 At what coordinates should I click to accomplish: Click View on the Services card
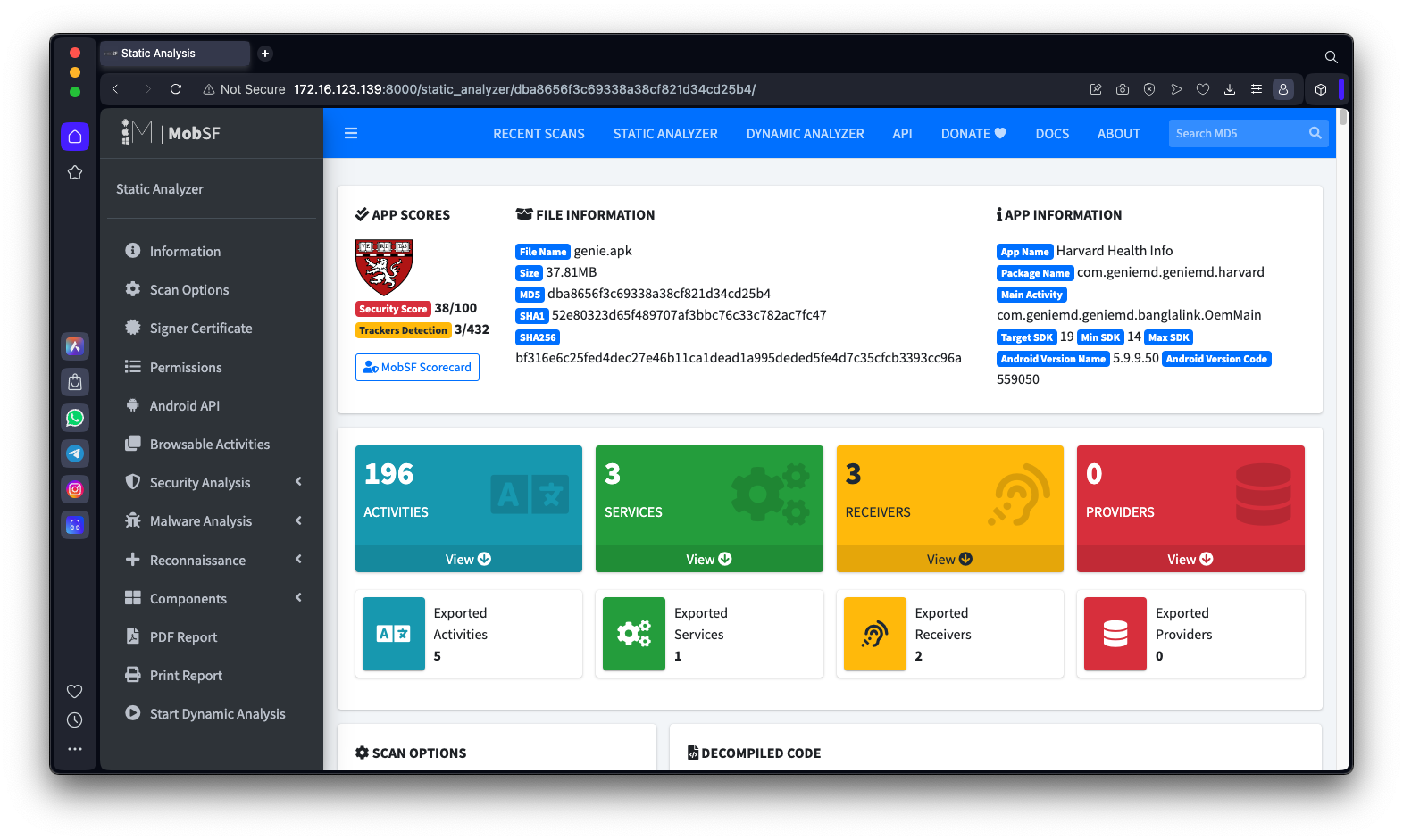click(x=709, y=560)
